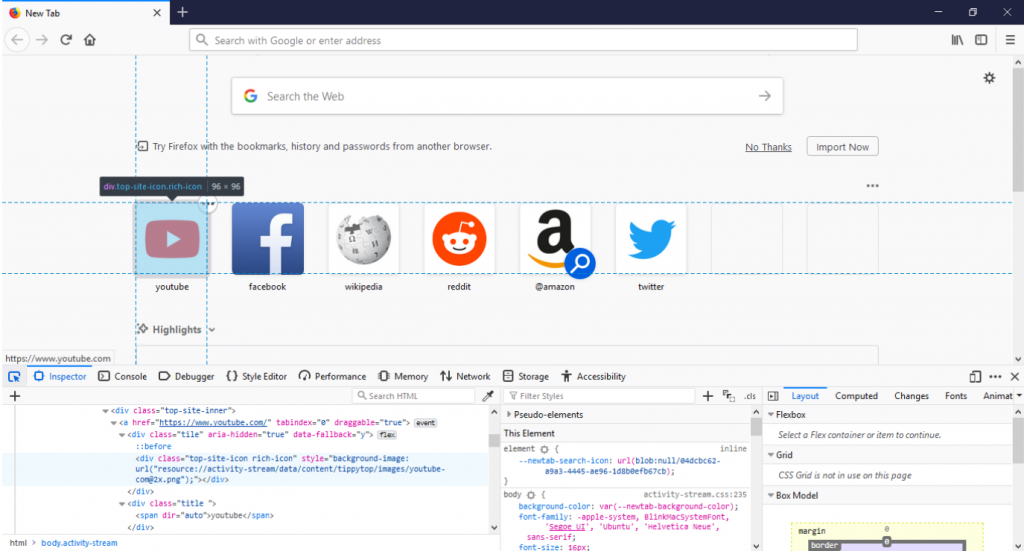Viewport: 1024px width, 551px height.
Task: Create a new node in markup
Action: (14, 396)
